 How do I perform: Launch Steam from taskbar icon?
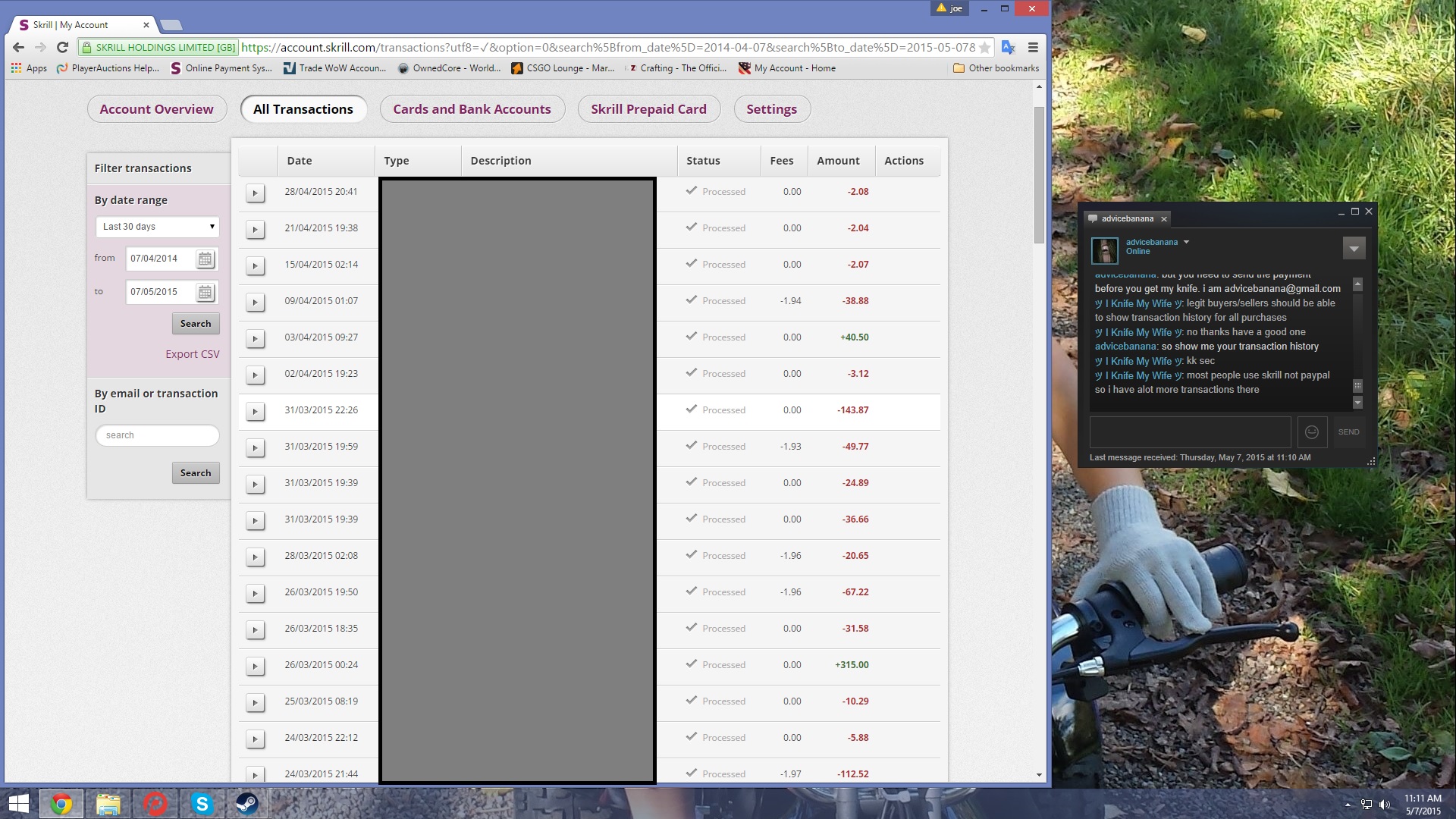[247, 804]
